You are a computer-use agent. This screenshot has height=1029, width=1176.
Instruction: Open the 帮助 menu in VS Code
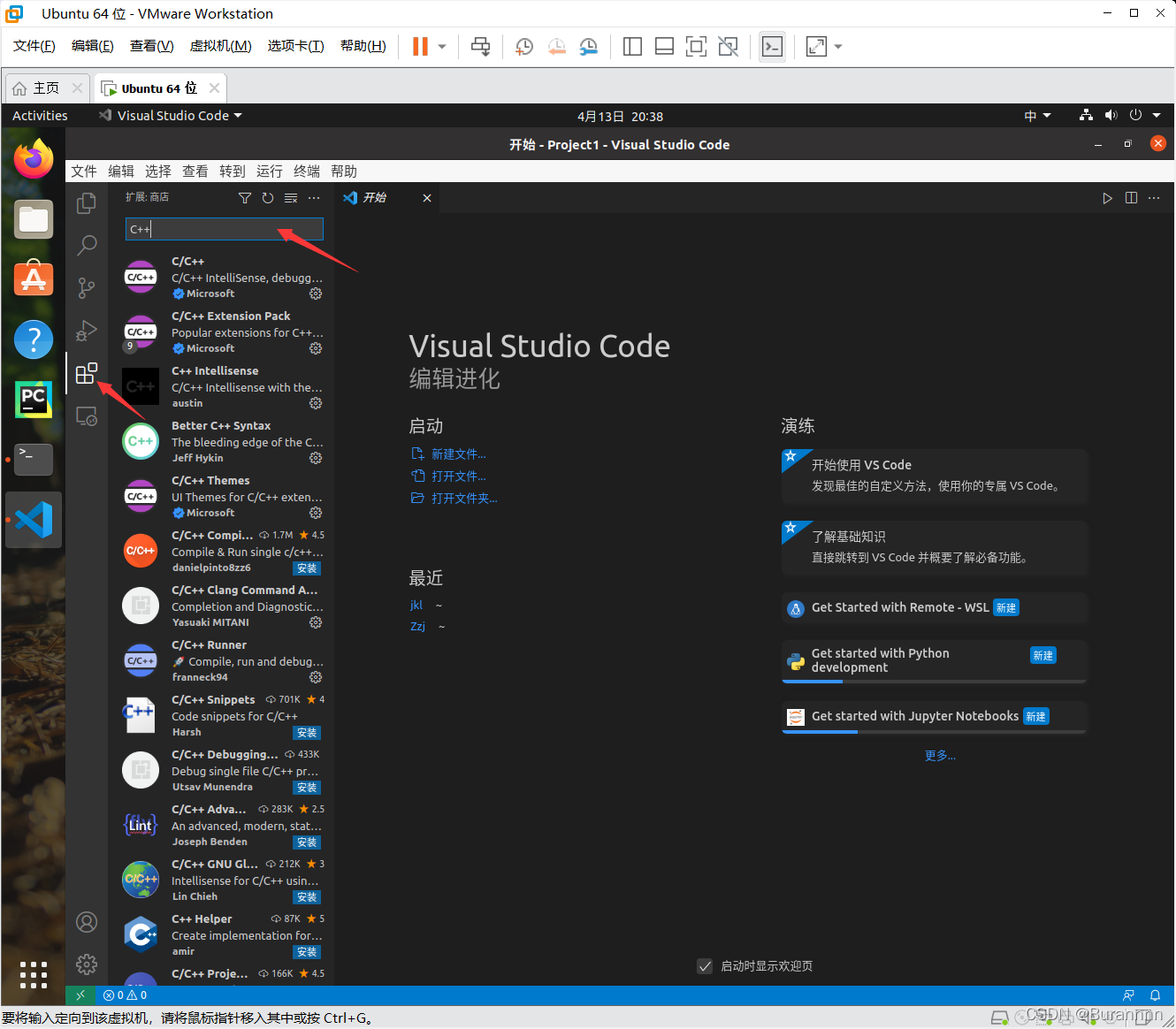(344, 171)
